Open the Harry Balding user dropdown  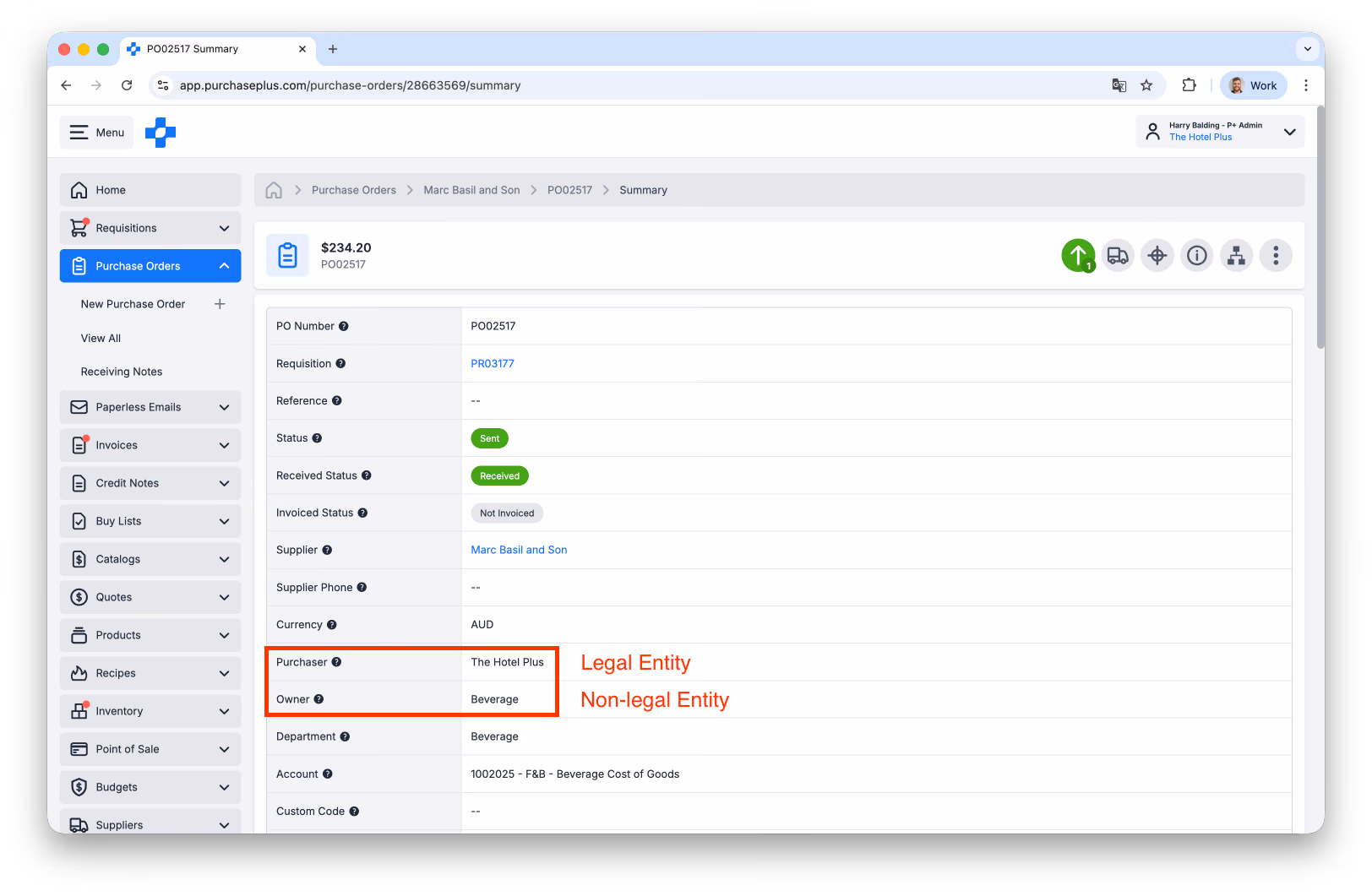pyautogui.click(x=1220, y=132)
